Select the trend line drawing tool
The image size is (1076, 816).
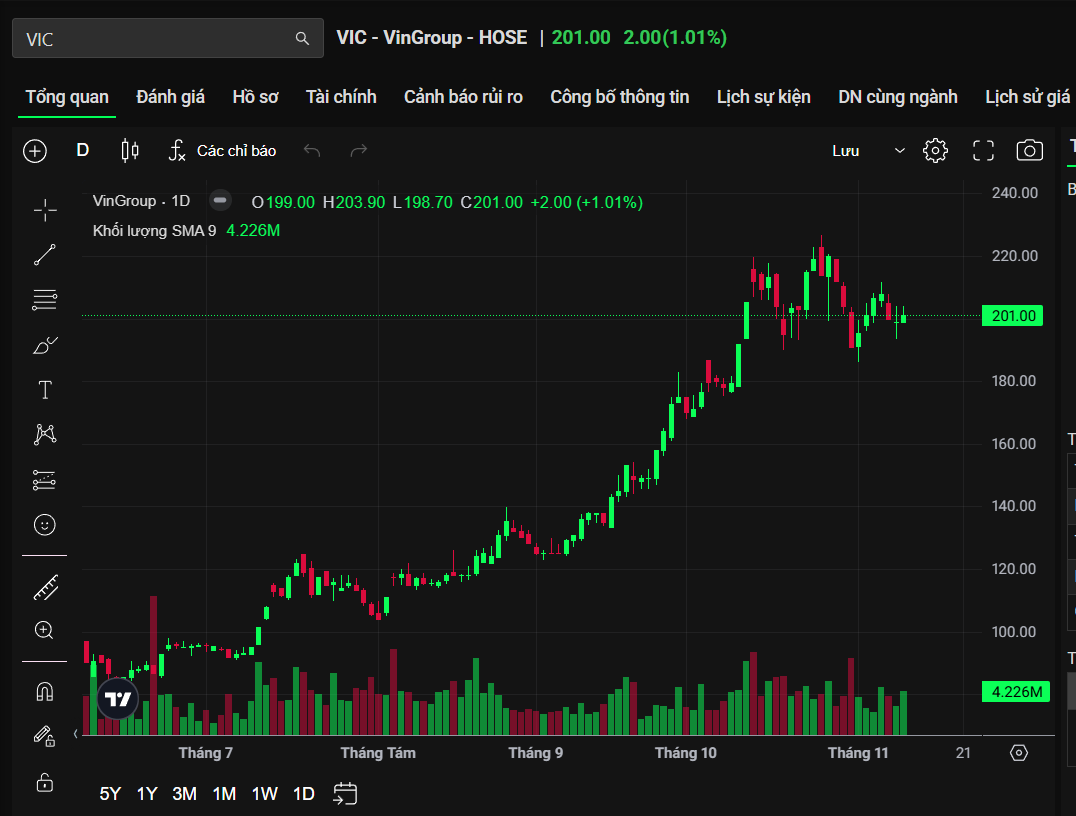tap(45, 255)
